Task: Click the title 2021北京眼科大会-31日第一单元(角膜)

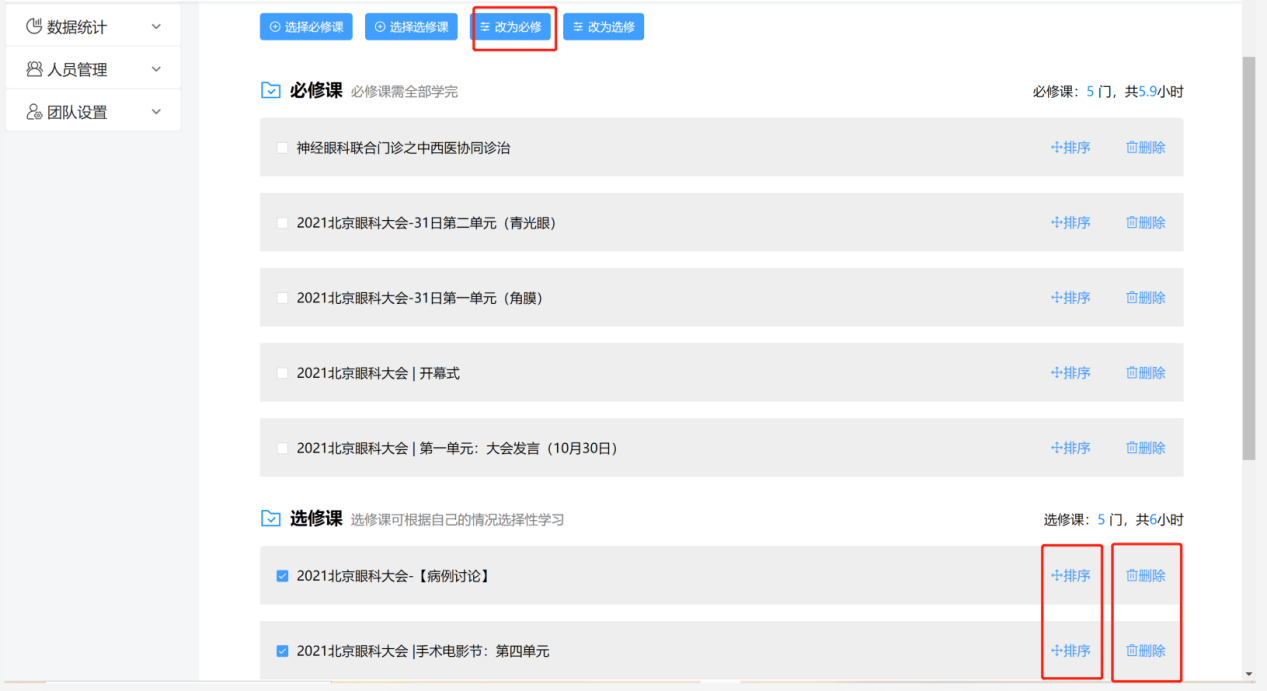Action: [420, 298]
